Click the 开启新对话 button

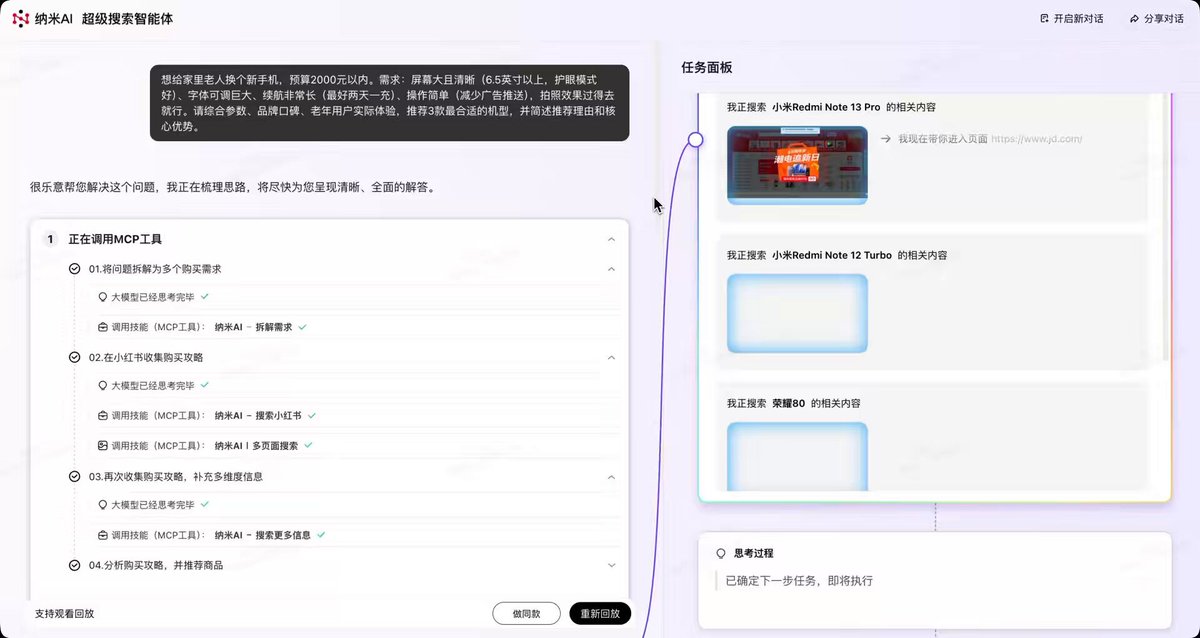(x=1072, y=19)
